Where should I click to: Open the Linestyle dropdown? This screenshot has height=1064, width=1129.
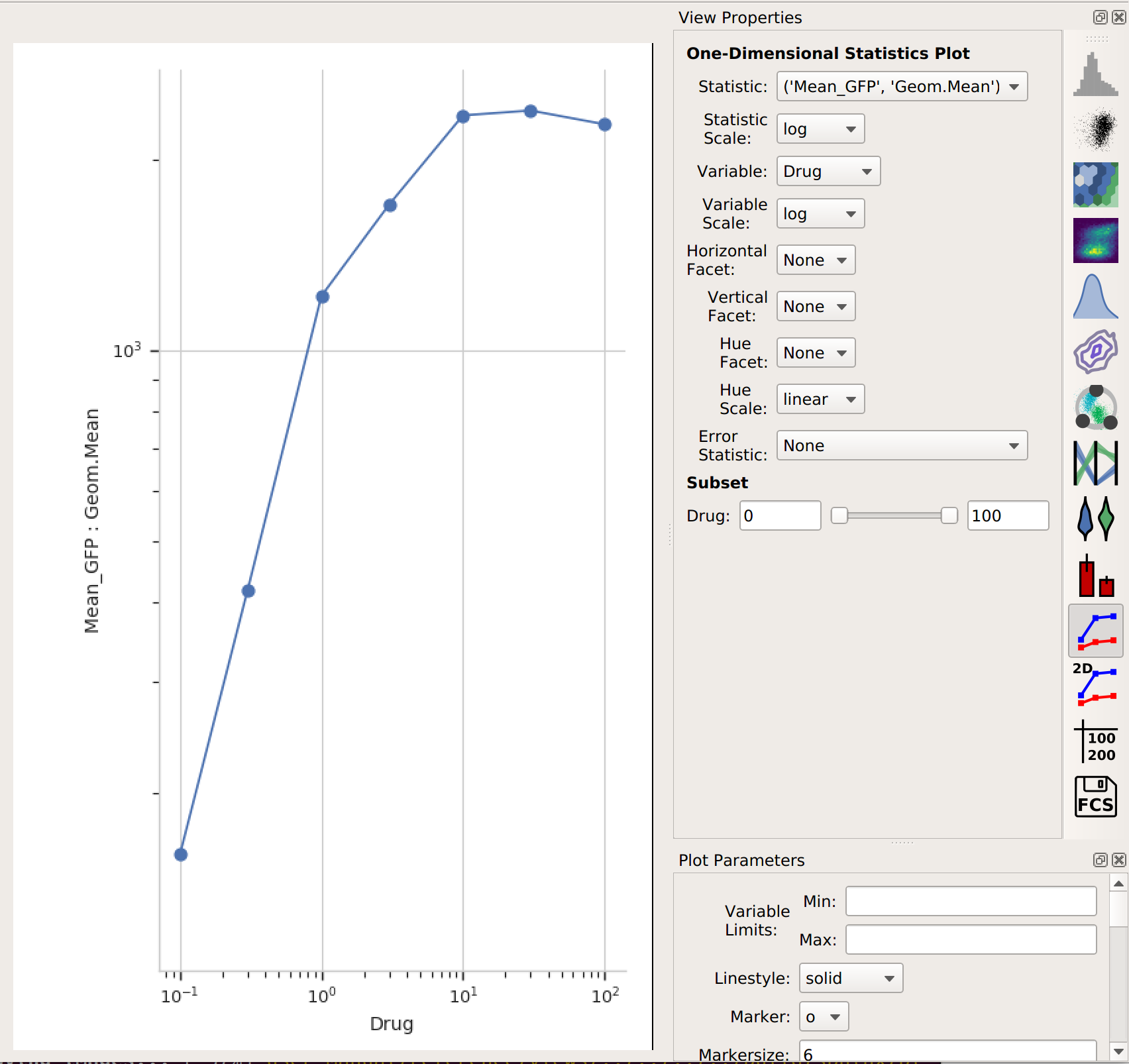(851, 979)
